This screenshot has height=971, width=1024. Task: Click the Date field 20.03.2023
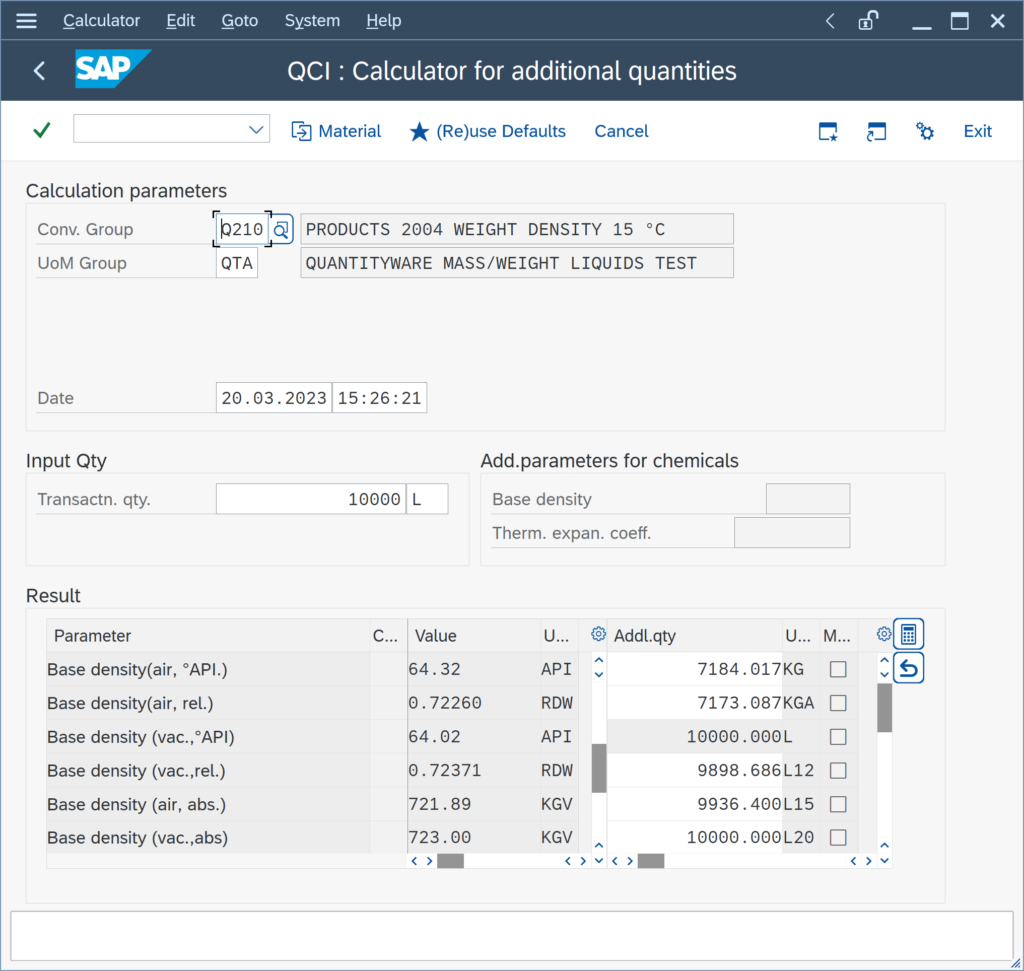coord(274,398)
